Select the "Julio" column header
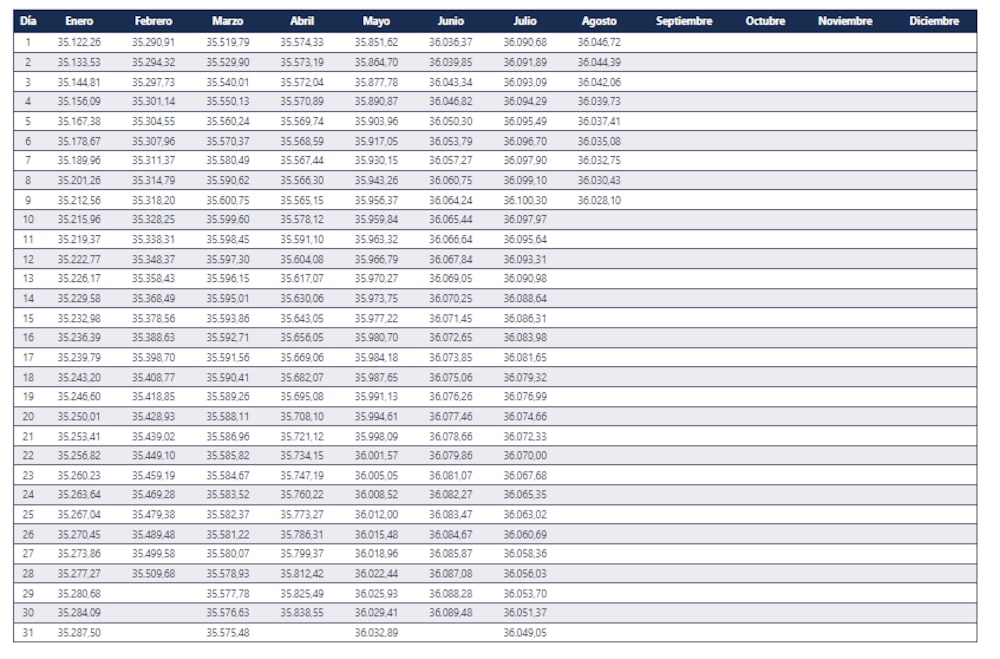Image resolution: width=1000 pixels, height=659 pixels. [525, 21]
